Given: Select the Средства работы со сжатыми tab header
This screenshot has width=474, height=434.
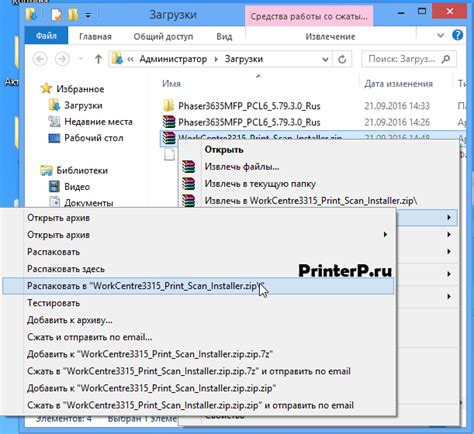Looking at the screenshot, I should (x=309, y=16).
